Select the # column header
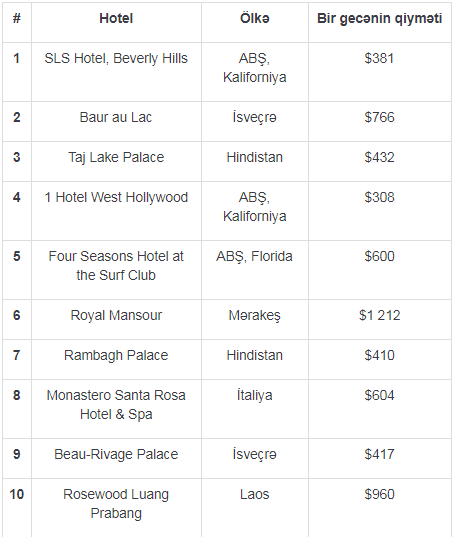Viewport: 452px width, 537px height. pyautogui.click(x=16, y=18)
